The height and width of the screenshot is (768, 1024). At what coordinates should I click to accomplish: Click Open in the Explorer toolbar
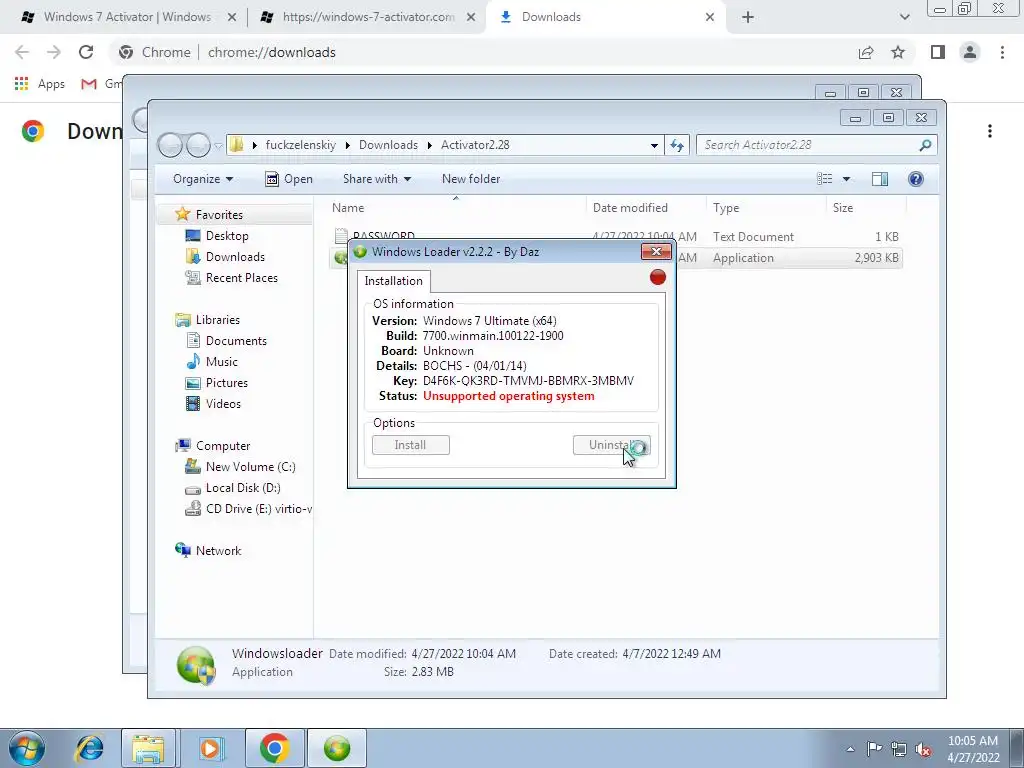[x=289, y=179]
